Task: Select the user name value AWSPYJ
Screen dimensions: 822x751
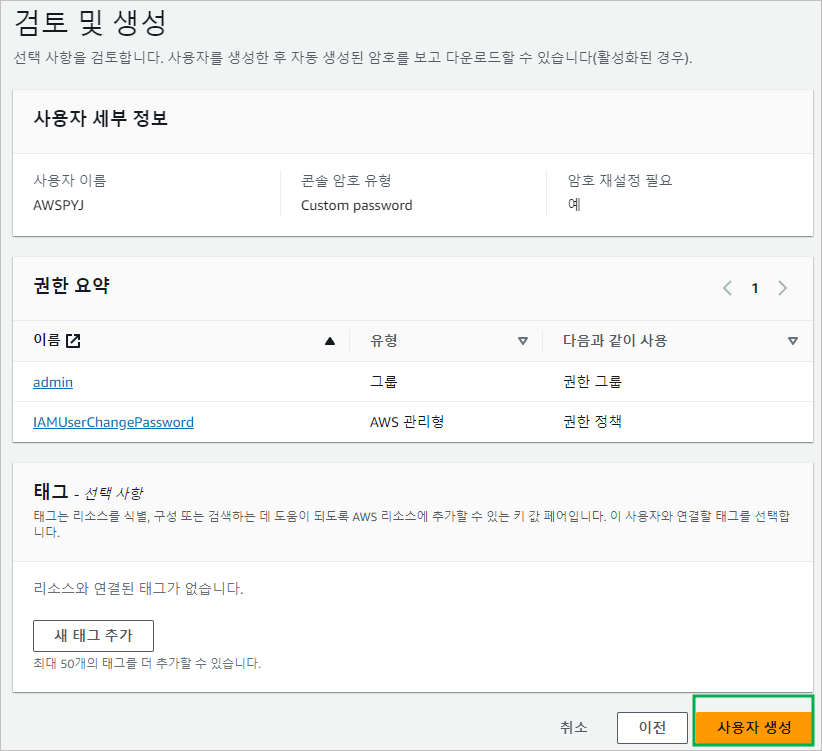Action: 58,205
